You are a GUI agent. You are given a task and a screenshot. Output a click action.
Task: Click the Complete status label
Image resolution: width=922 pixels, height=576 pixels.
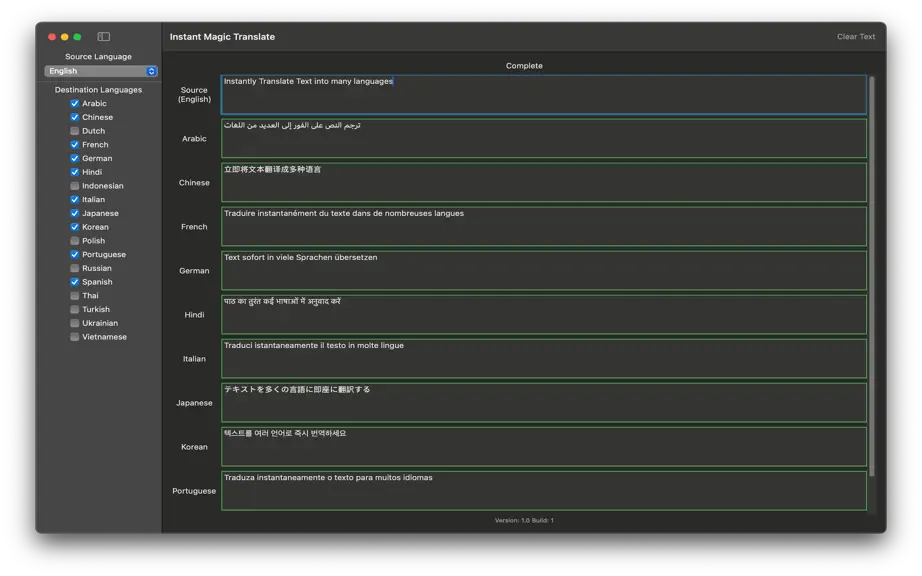[x=524, y=66]
